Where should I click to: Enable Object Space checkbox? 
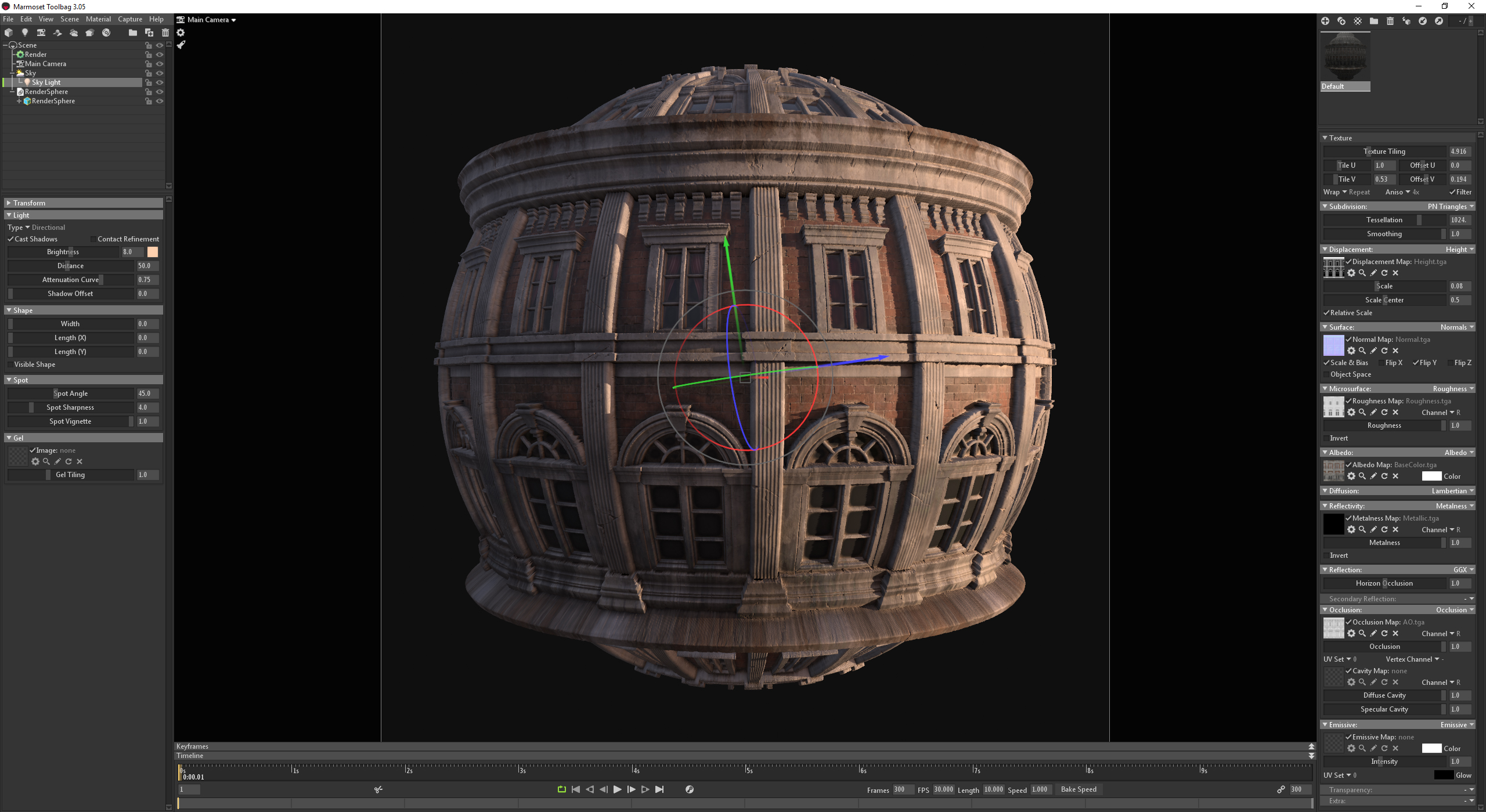tap(1326, 374)
